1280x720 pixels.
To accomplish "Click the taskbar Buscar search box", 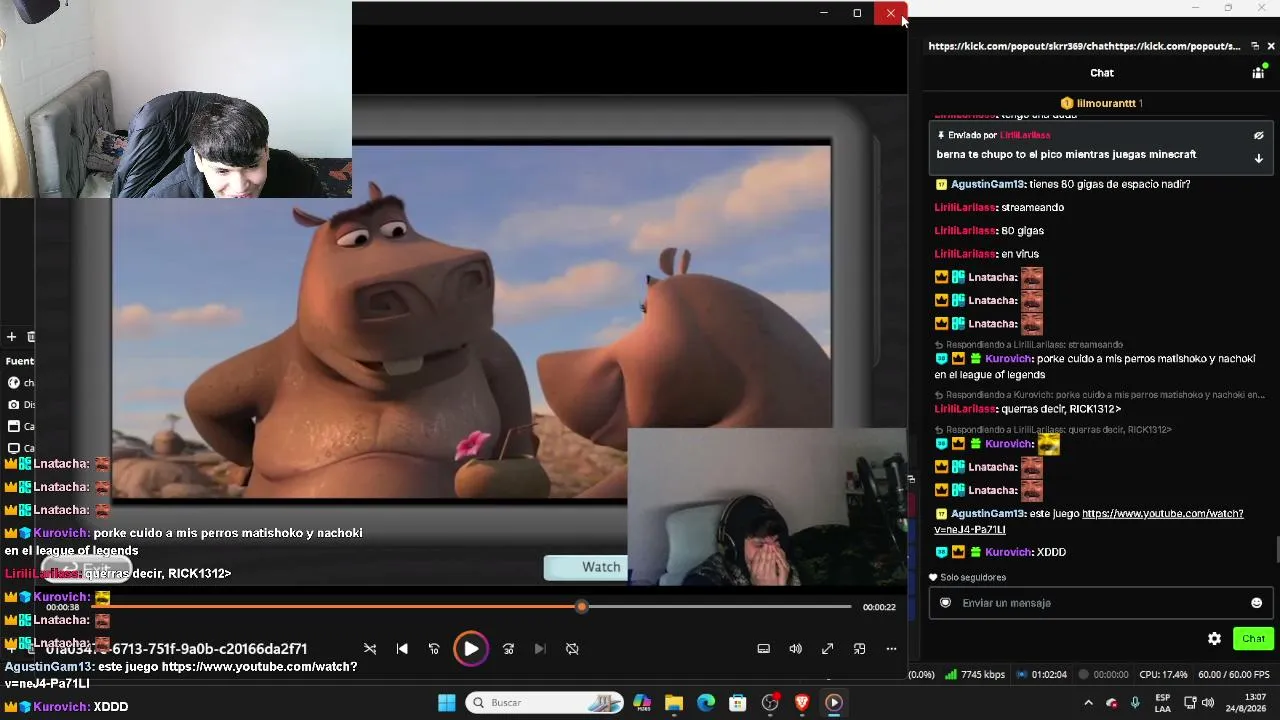I will coord(544,703).
